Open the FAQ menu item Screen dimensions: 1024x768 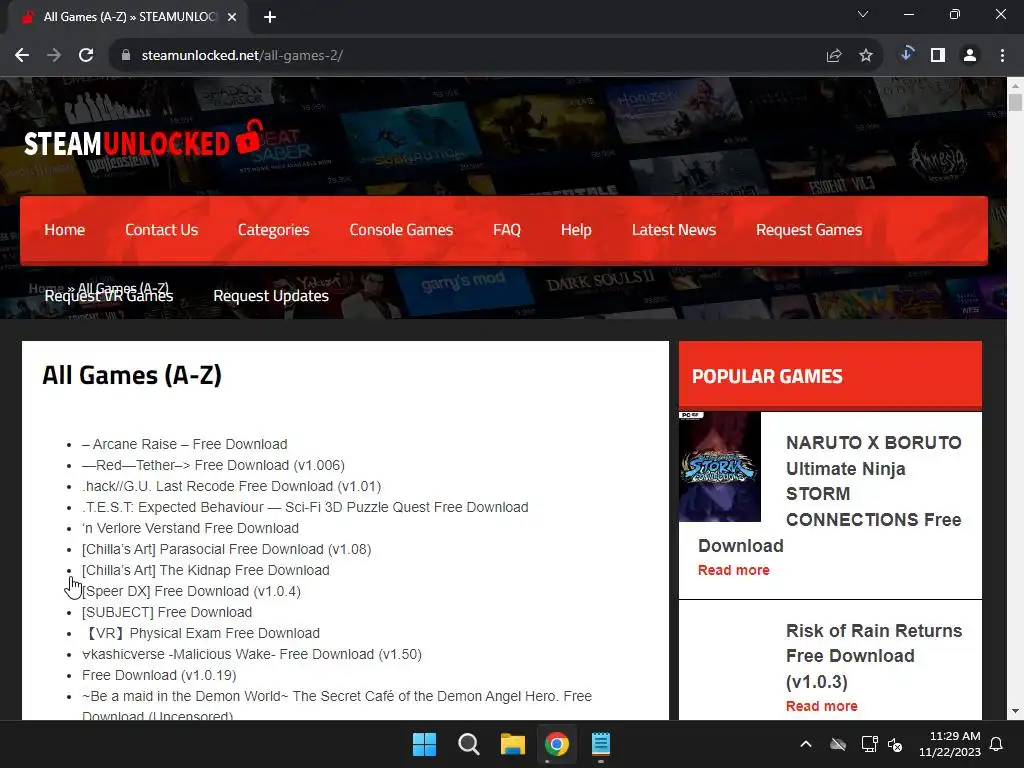(507, 230)
